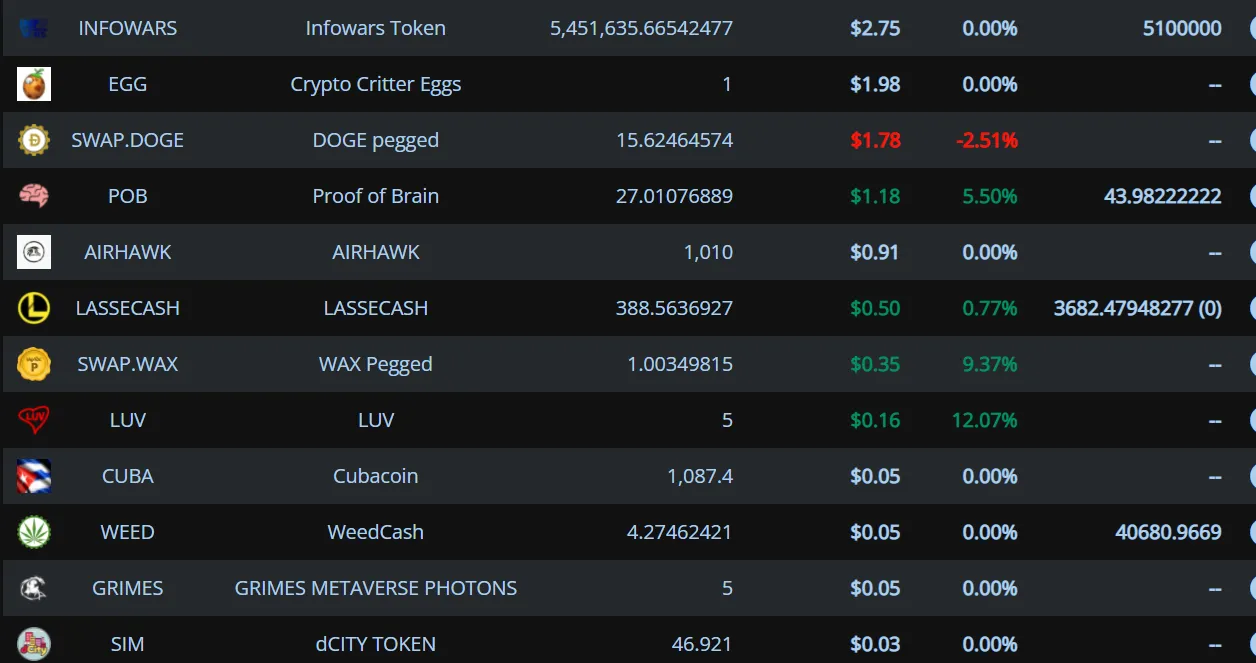Select the balance 1,087.4
Image resolution: width=1256 pixels, height=663 pixels.
[x=700, y=476]
